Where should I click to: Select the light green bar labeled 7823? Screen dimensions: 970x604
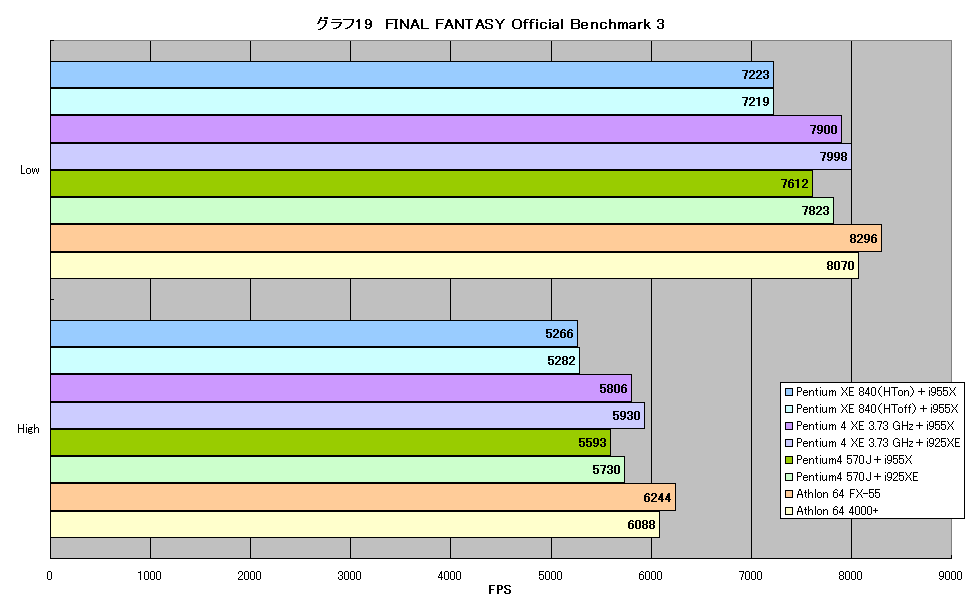click(x=442, y=211)
